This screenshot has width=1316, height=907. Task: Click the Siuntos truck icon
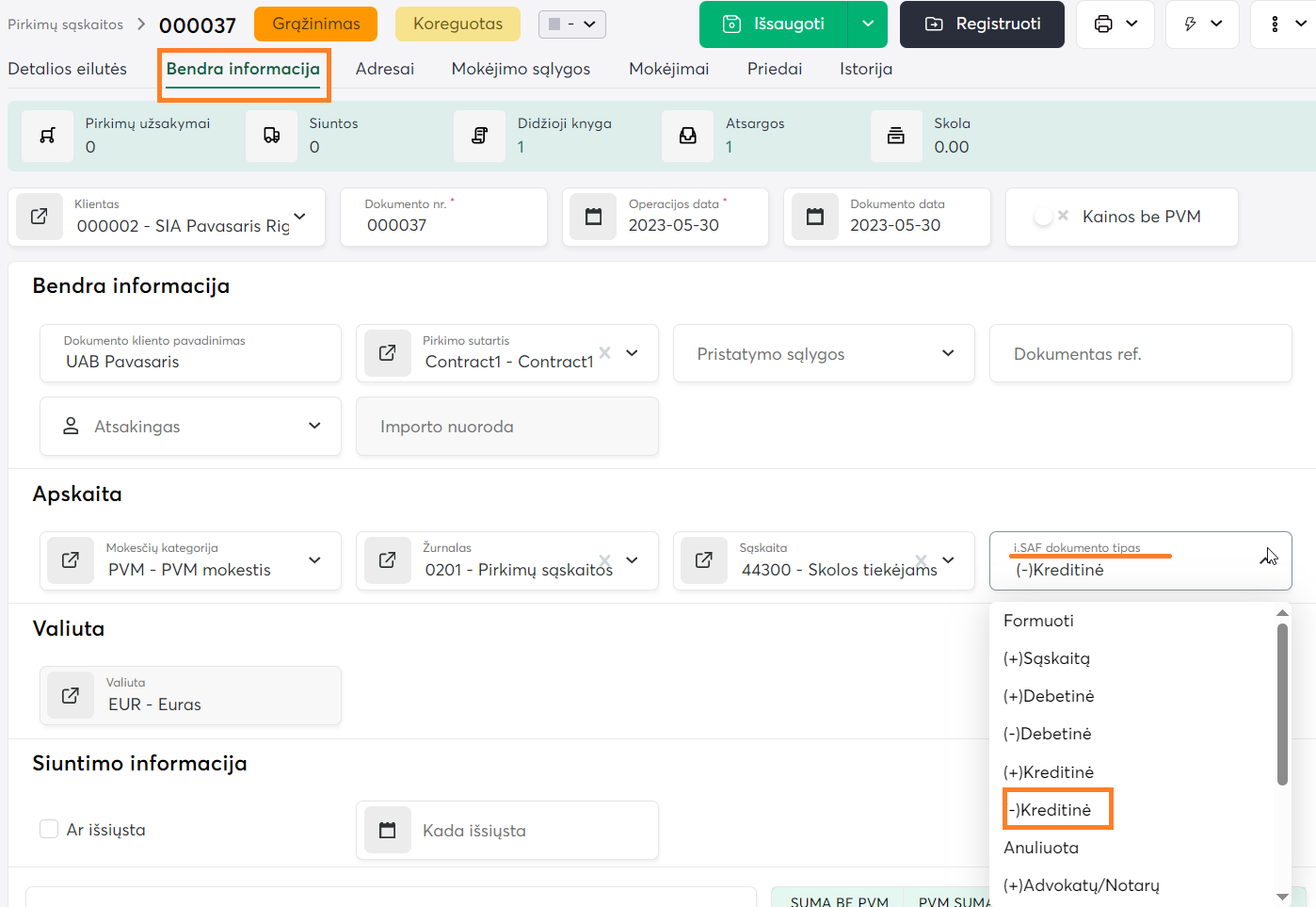point(271,136)
